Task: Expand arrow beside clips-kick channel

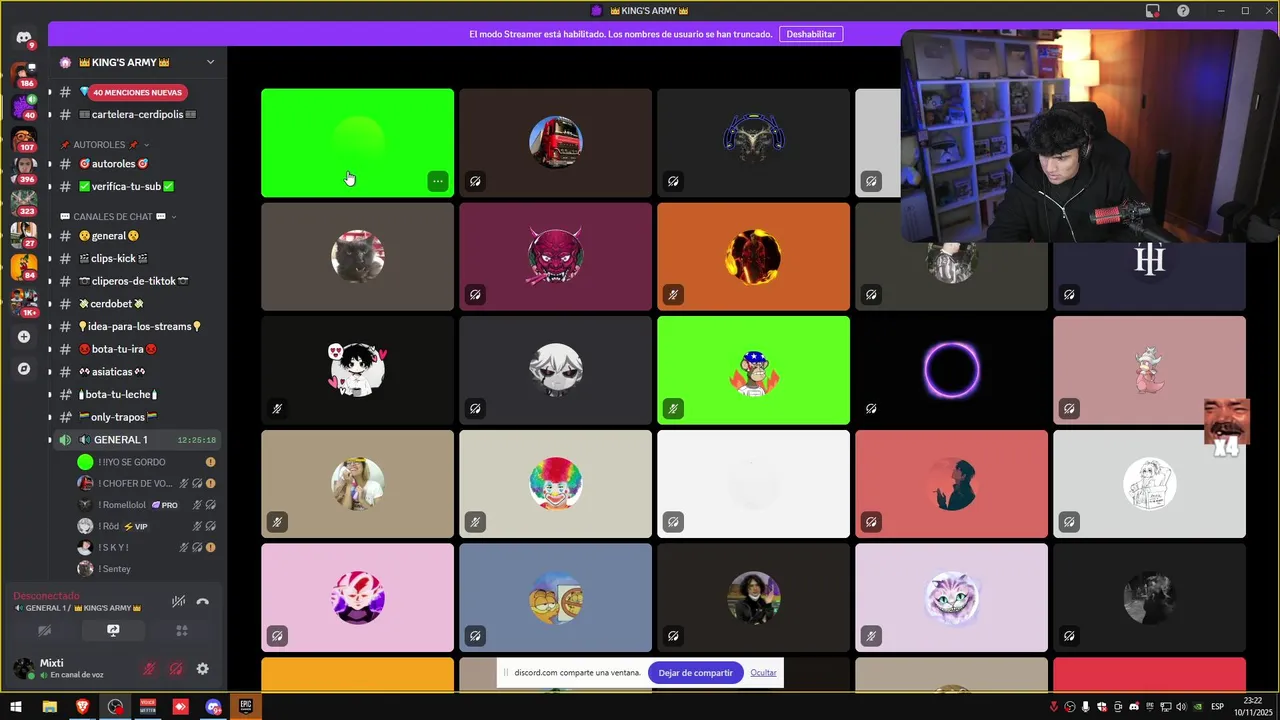Action: point(50,259)
